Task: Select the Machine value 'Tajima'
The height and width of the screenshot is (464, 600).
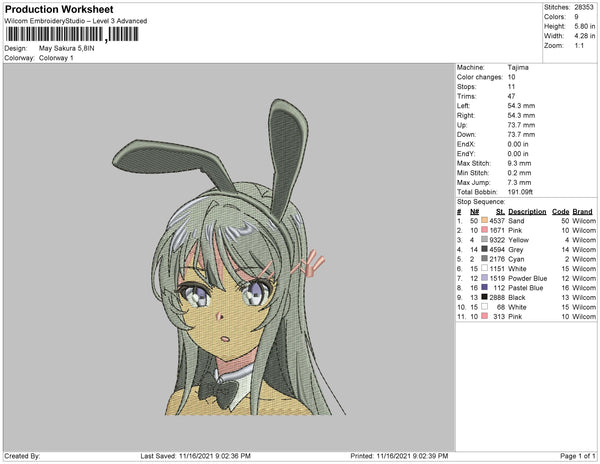Action: (518, 67)
